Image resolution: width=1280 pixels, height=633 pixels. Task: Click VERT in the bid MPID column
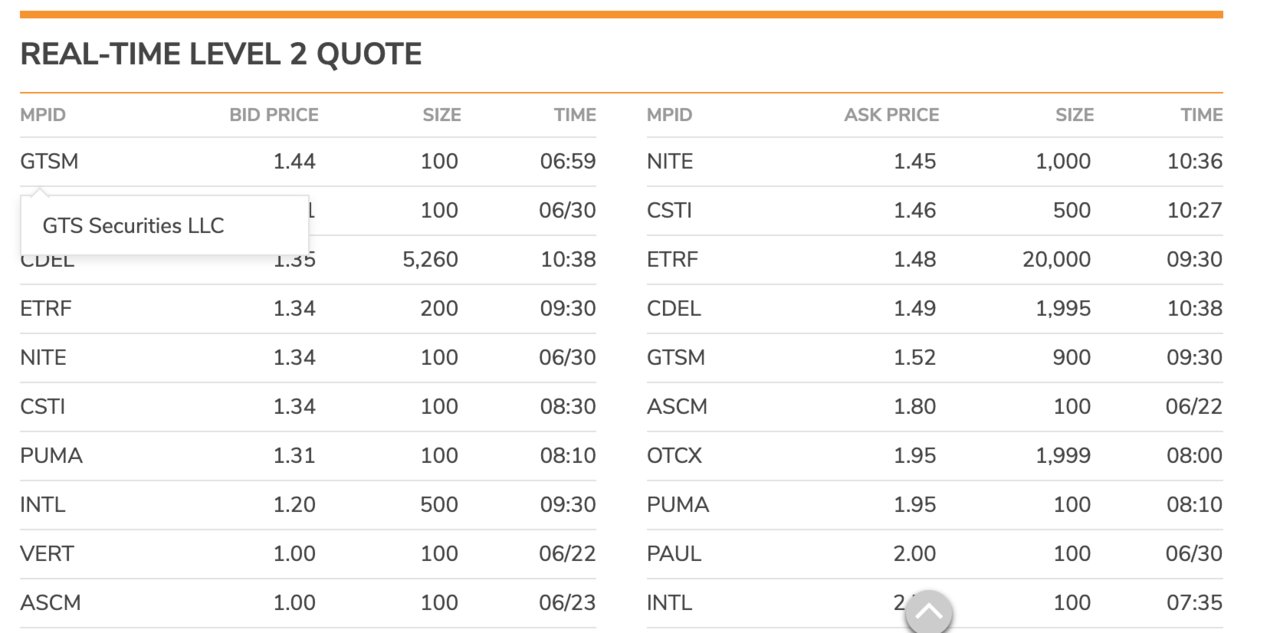click(47, 553)
